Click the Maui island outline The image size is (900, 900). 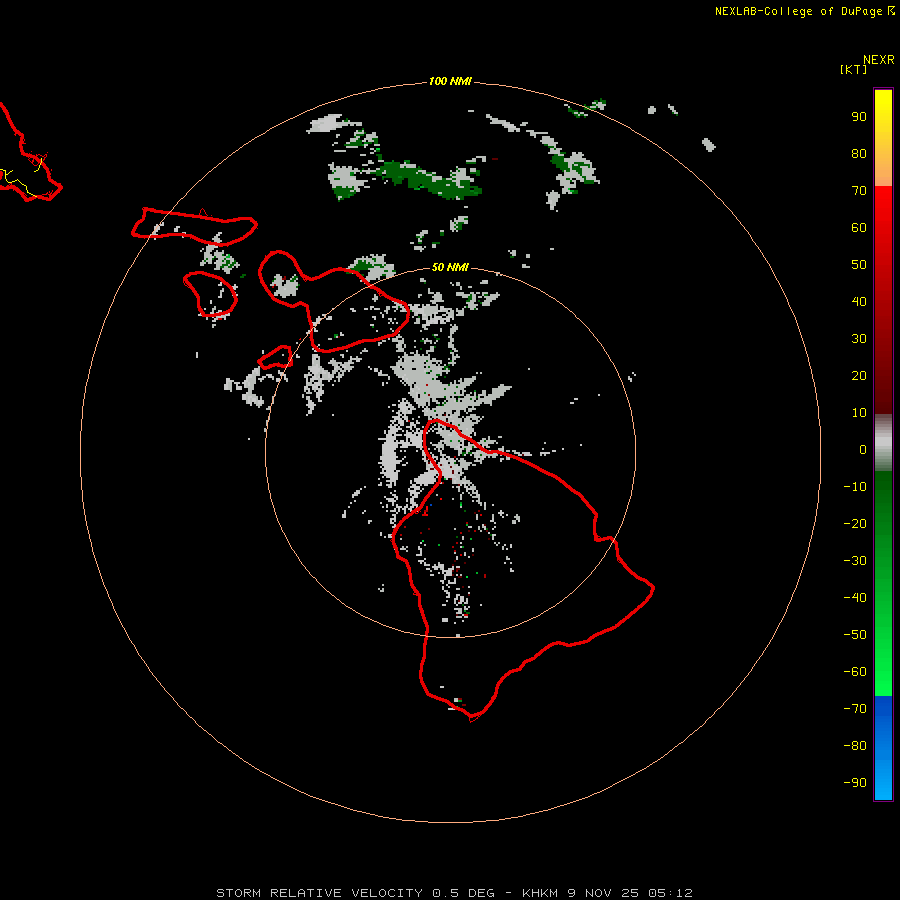[x=333, y=301]
